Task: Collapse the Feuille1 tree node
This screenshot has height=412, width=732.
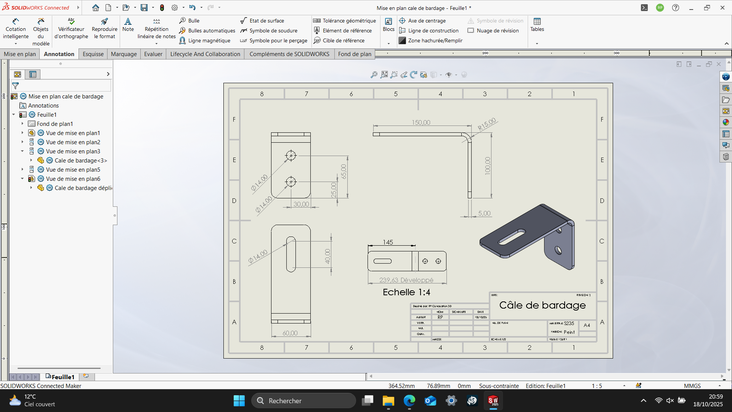Action: (14, 115)
